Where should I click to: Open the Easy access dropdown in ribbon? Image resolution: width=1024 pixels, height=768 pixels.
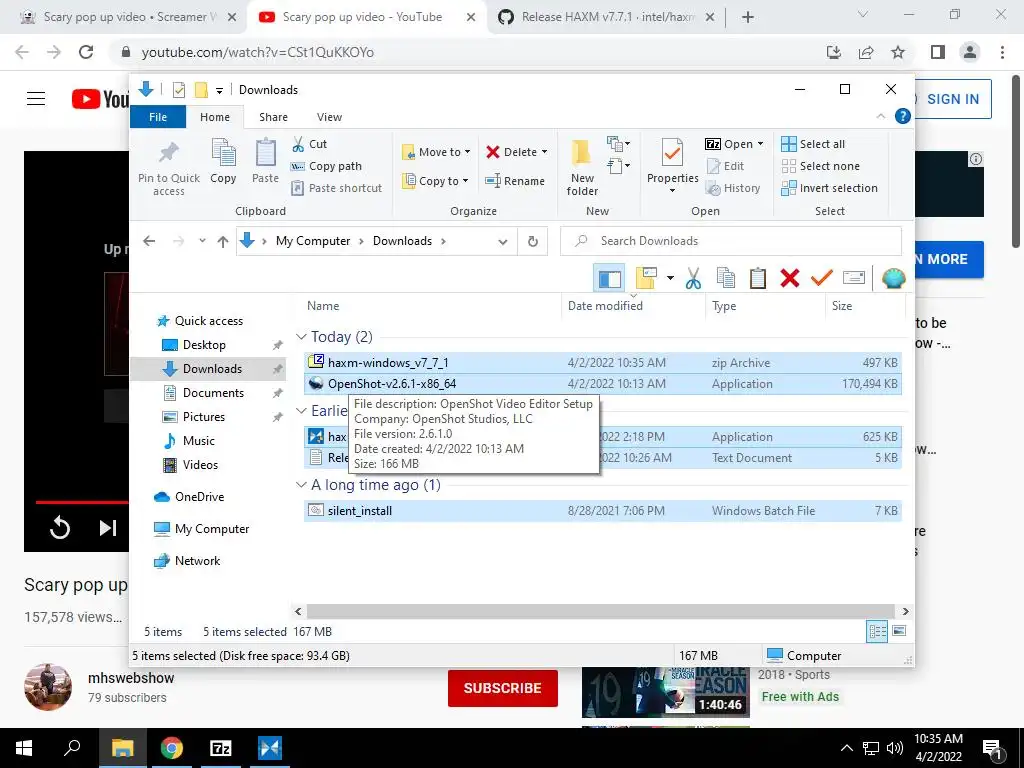618,166
